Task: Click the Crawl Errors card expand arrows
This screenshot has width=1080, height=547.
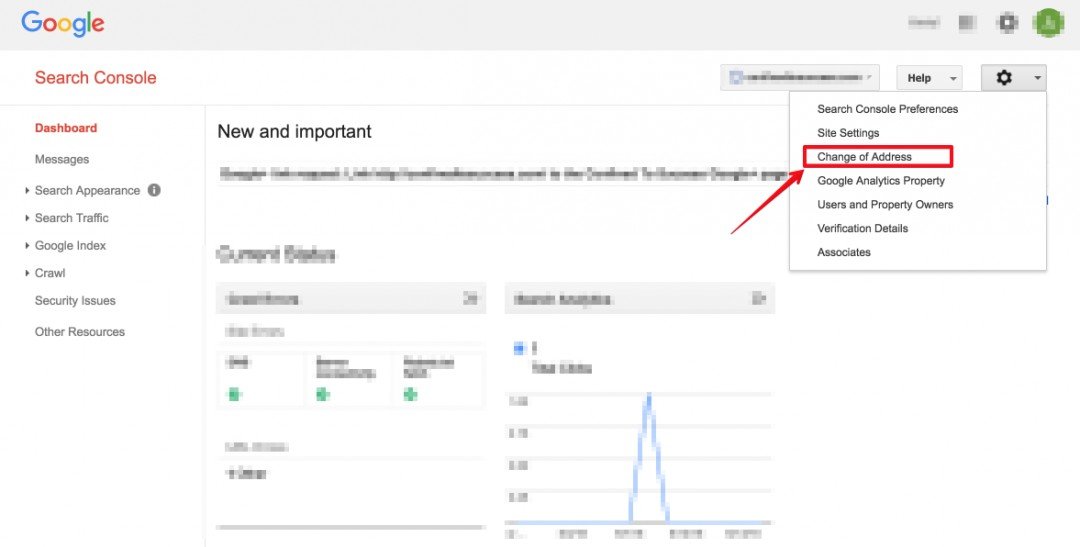Action: click(470, 299)
